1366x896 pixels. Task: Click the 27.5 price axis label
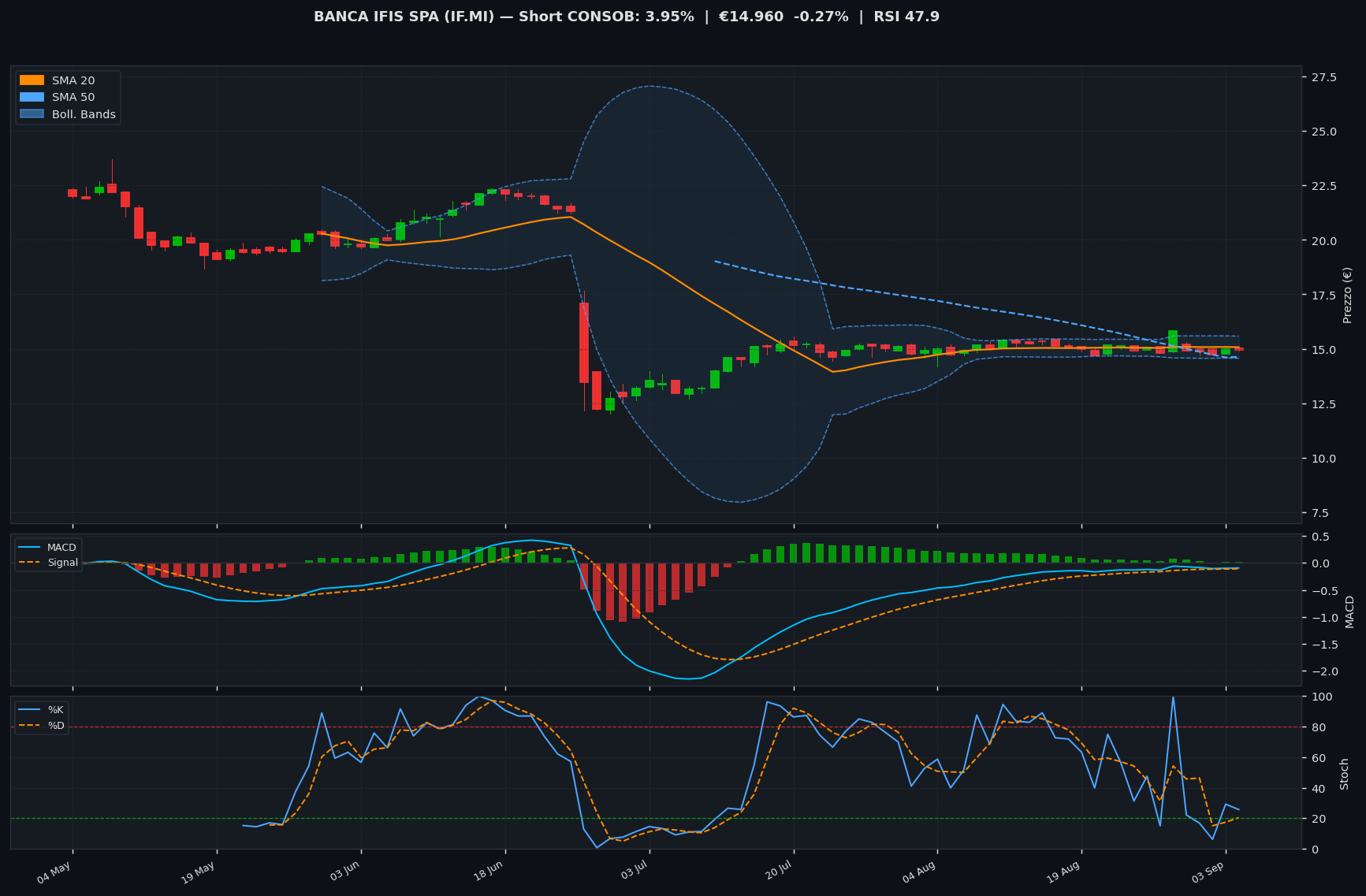(1323, 77)
